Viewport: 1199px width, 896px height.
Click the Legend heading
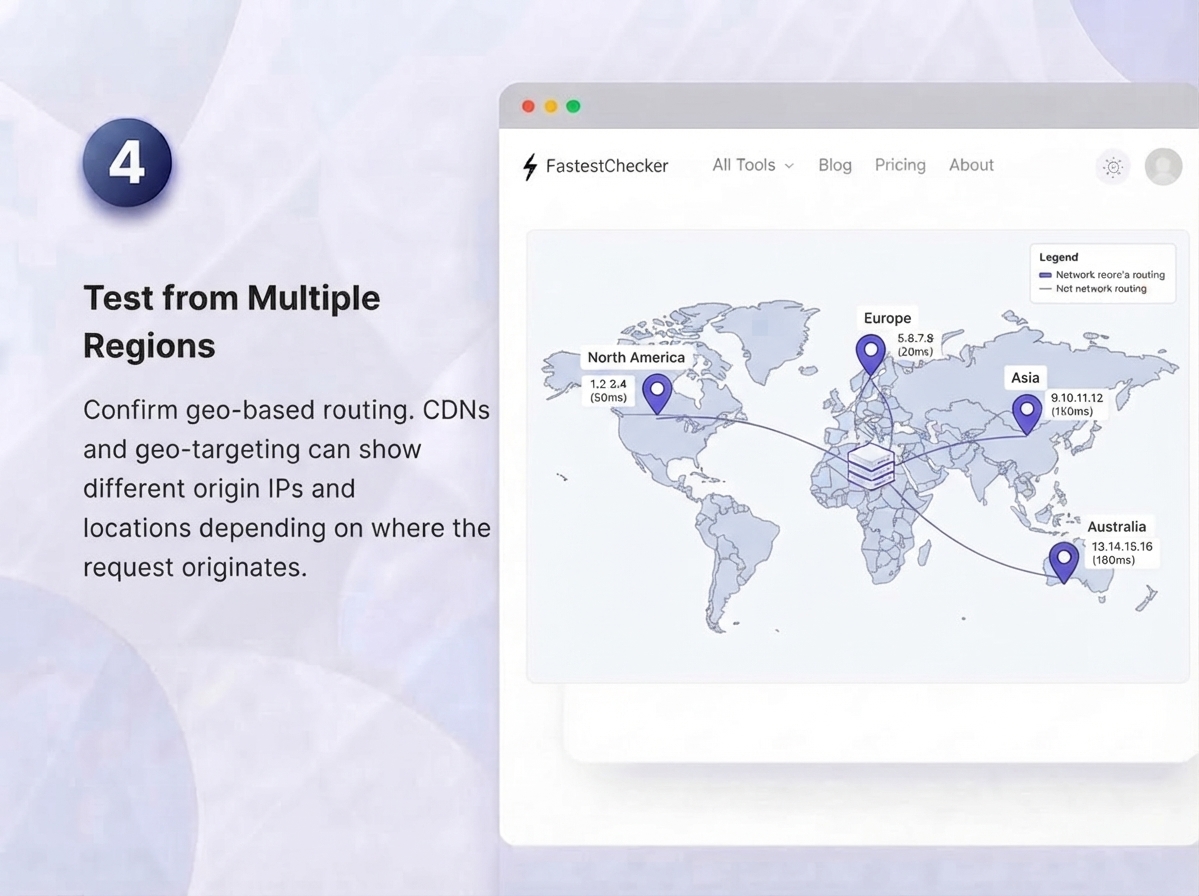[x=1058, y=258]
